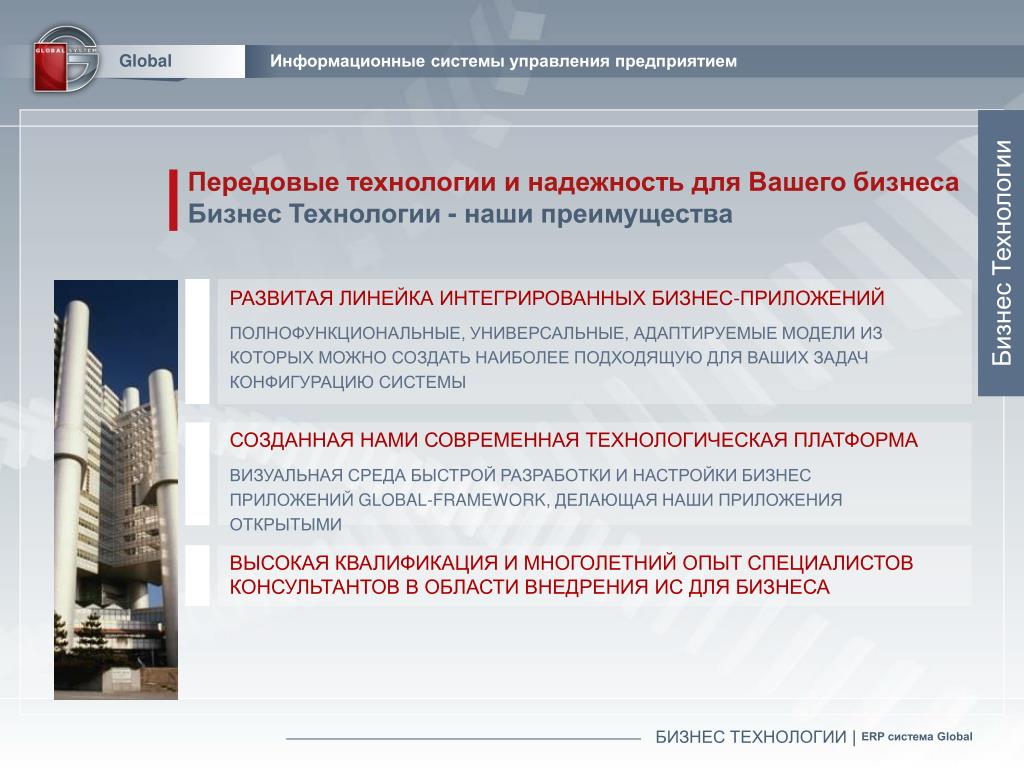Click paragraph starting "ВИЗУАЛЬНАЯ СРЕДА БЫСТРОЙ РАЗРАБОТКИ"
The image size is (1024, 768).
pyautogui.click(x=536, y=500)
